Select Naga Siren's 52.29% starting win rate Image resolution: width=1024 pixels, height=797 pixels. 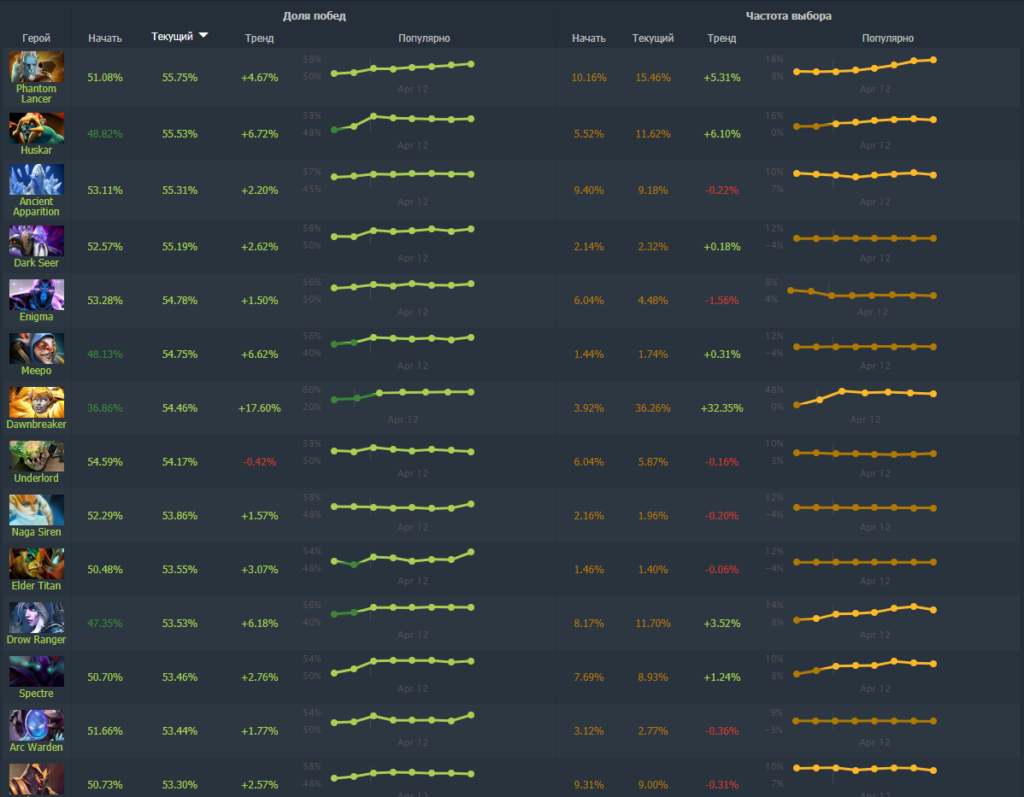pos(105,515)
